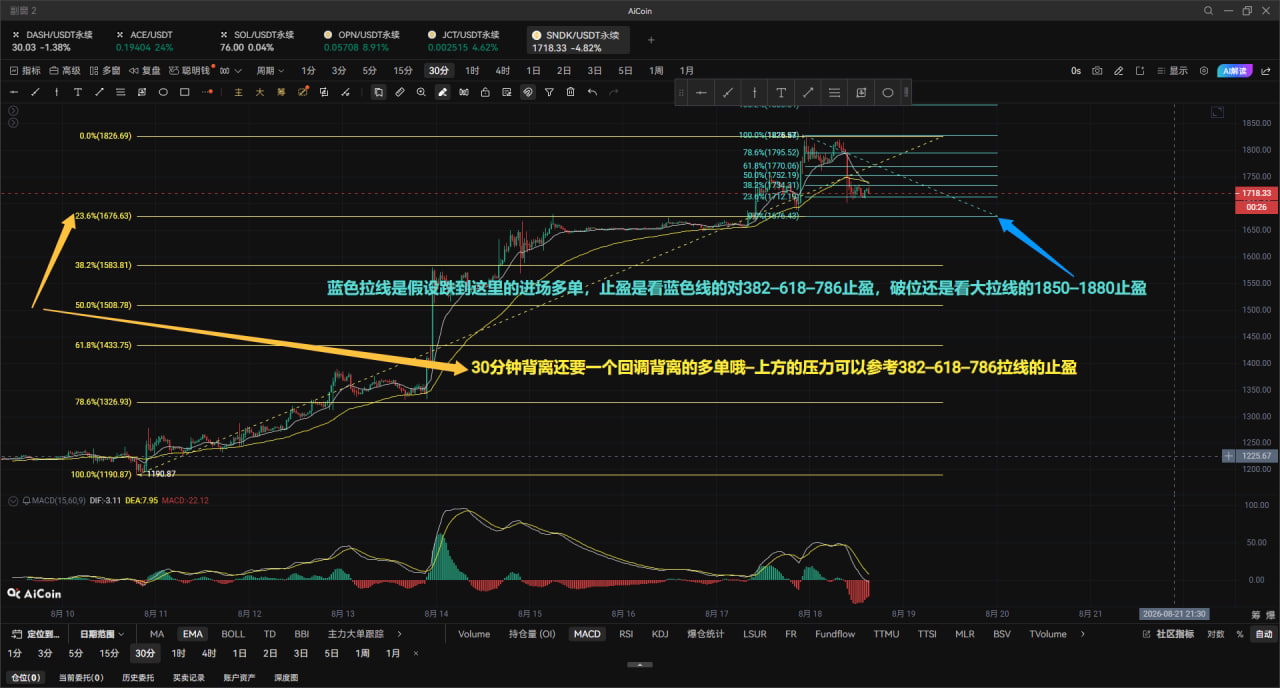Select 1日 interval in bottom timeframe bar
This screenshot has height=688, width=1280.
pyautogui.click(x=240, y=653)
